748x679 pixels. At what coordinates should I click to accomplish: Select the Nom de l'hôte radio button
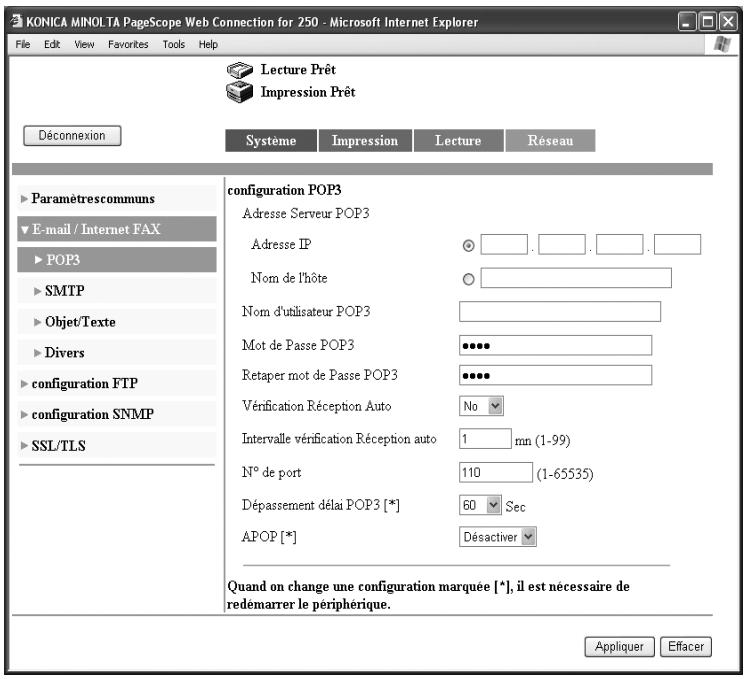(468, 279)
